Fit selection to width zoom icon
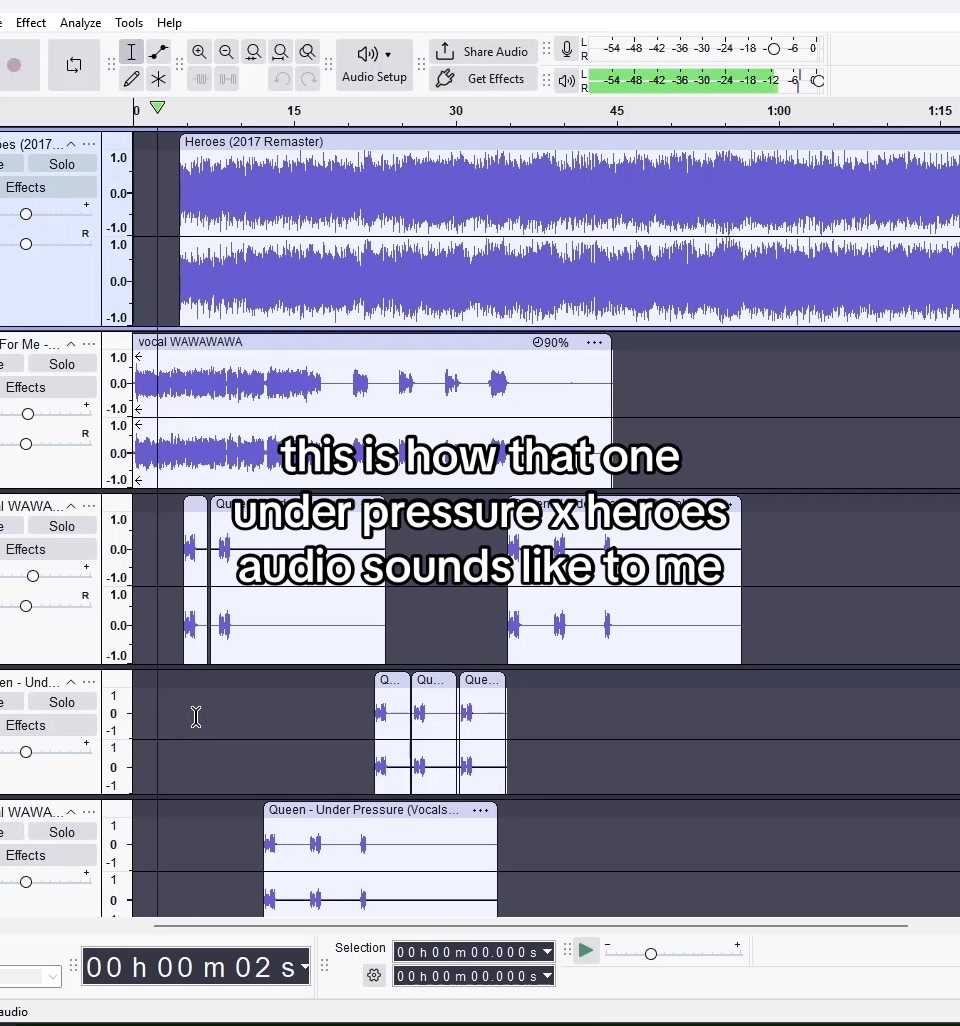960x1026 pixels. pos(253,52)
